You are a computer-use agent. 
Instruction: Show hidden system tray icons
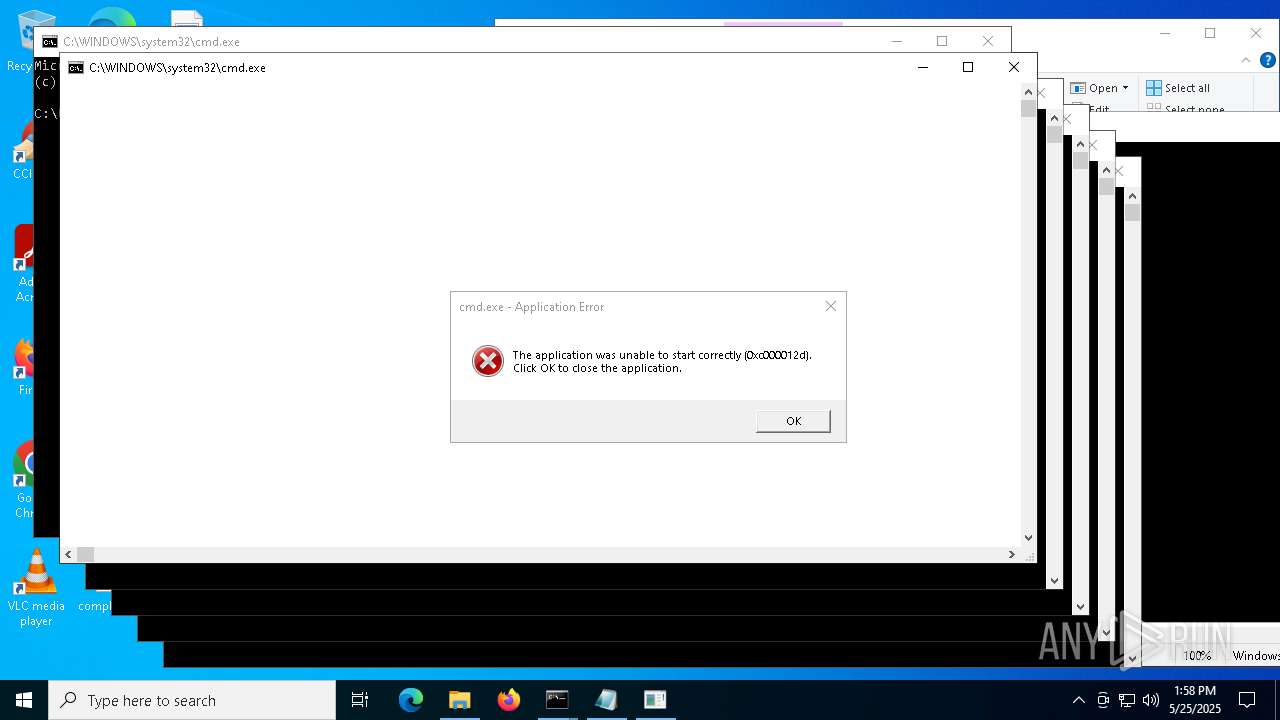click(x=1078, y=700)
